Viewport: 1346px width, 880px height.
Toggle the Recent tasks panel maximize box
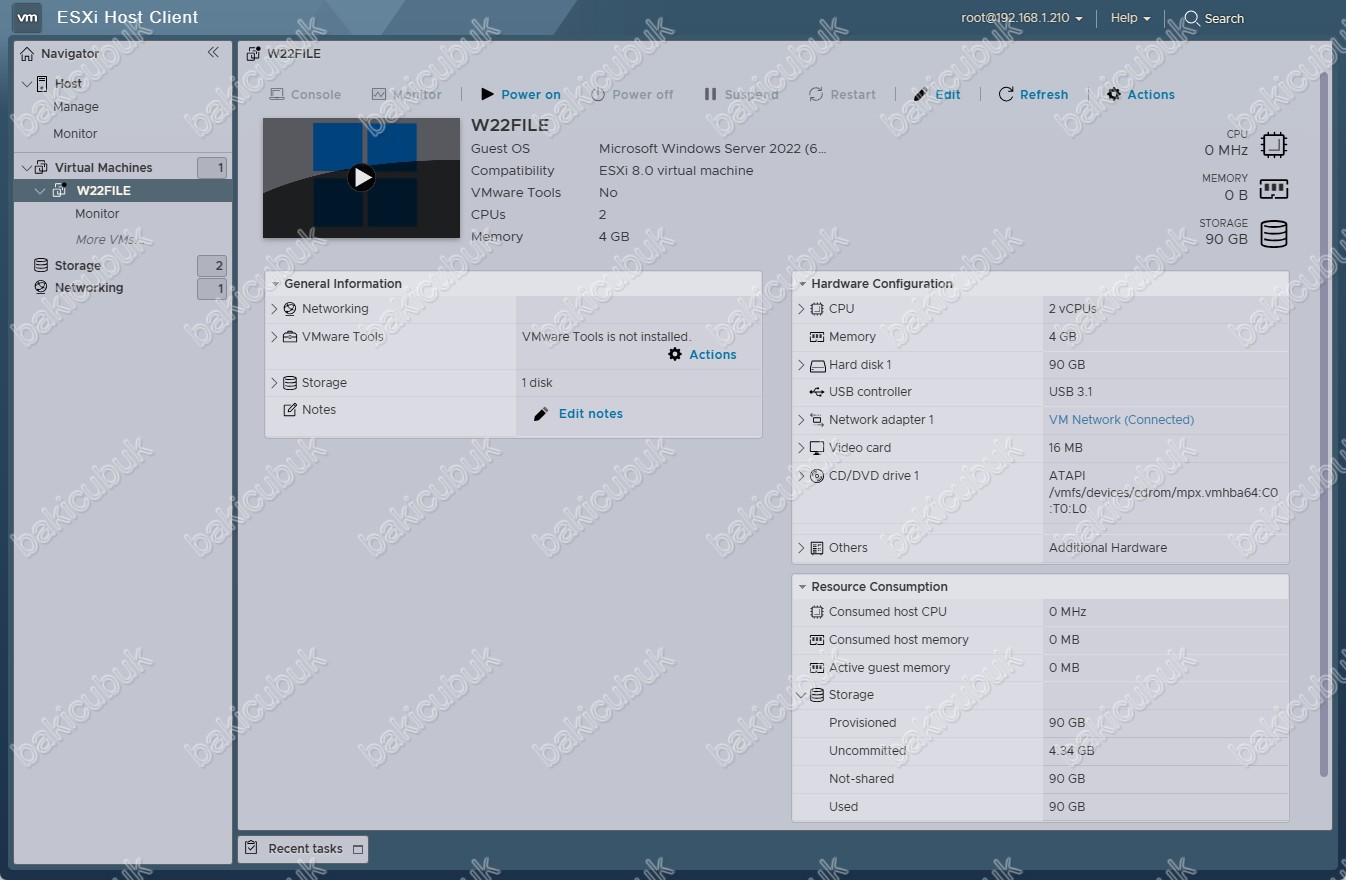(x=358, y=849)
